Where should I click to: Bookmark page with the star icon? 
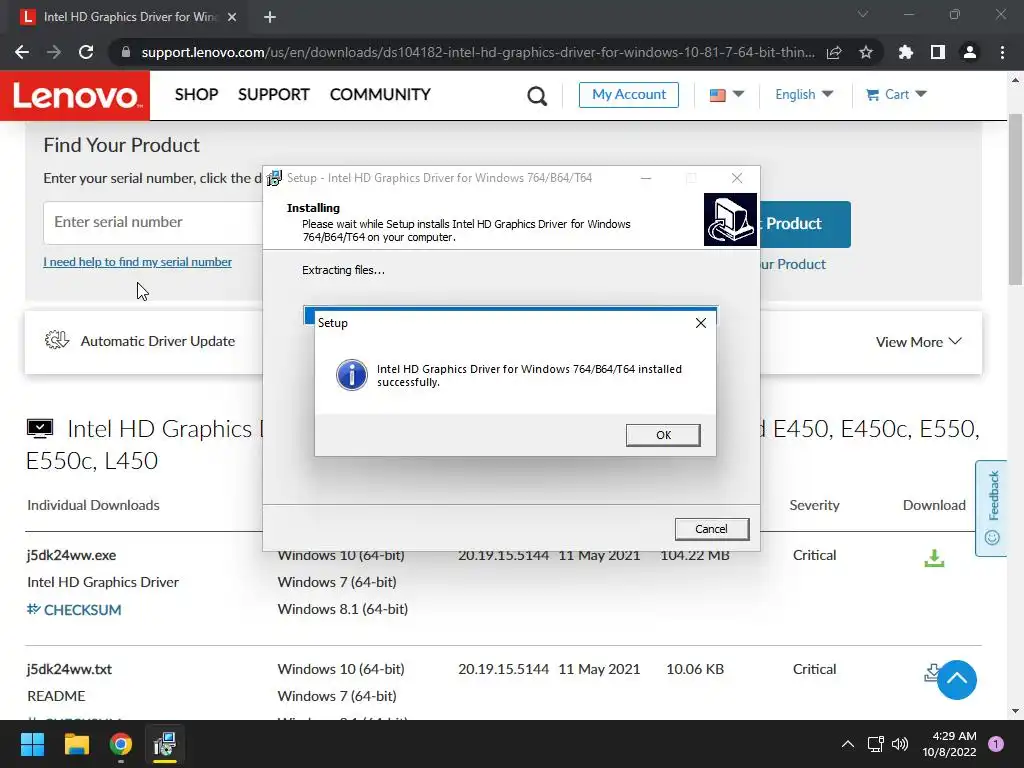866,52
